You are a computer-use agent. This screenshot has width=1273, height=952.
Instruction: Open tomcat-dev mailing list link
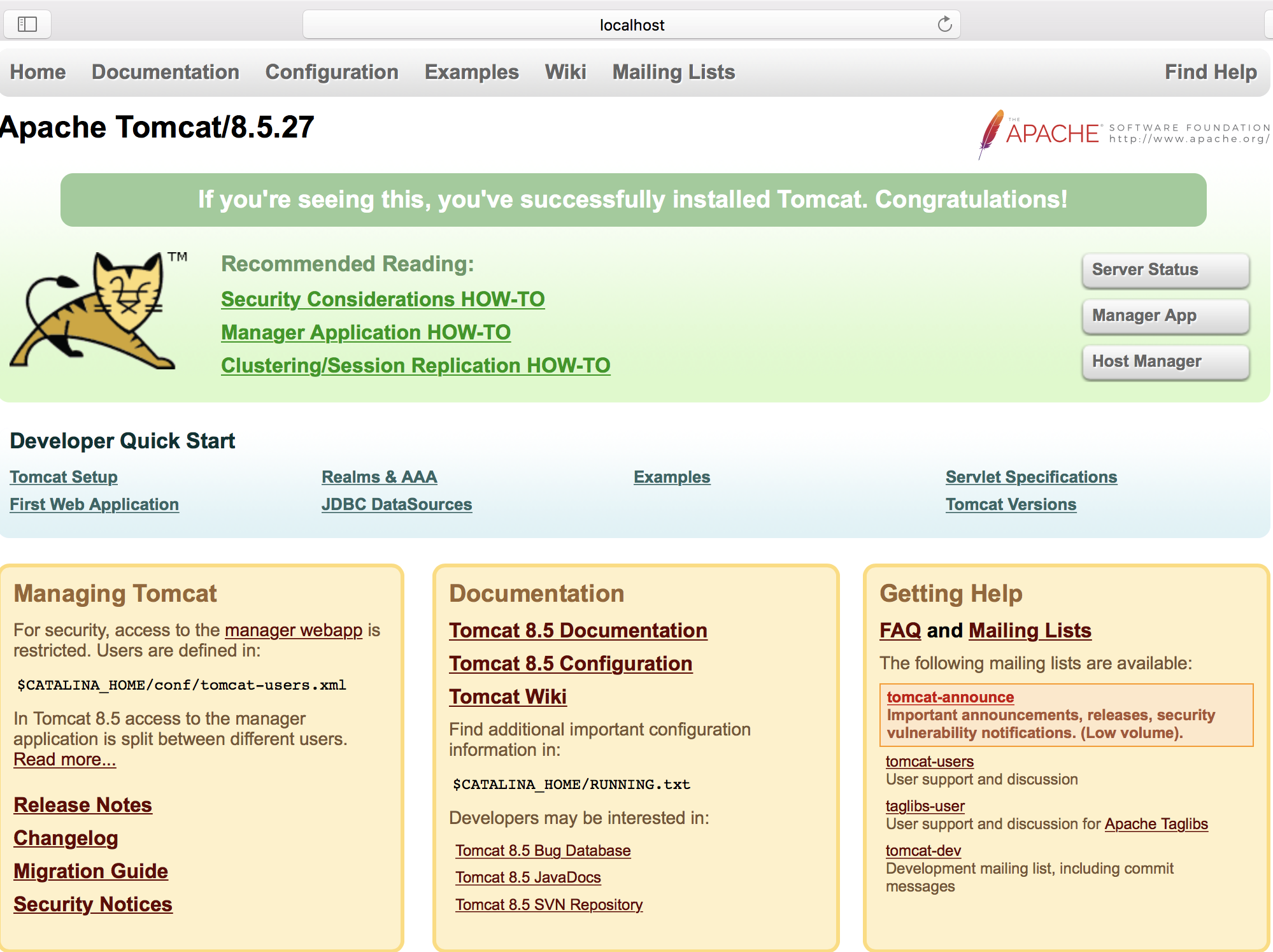pyautogui.click(x=923, y=851)
